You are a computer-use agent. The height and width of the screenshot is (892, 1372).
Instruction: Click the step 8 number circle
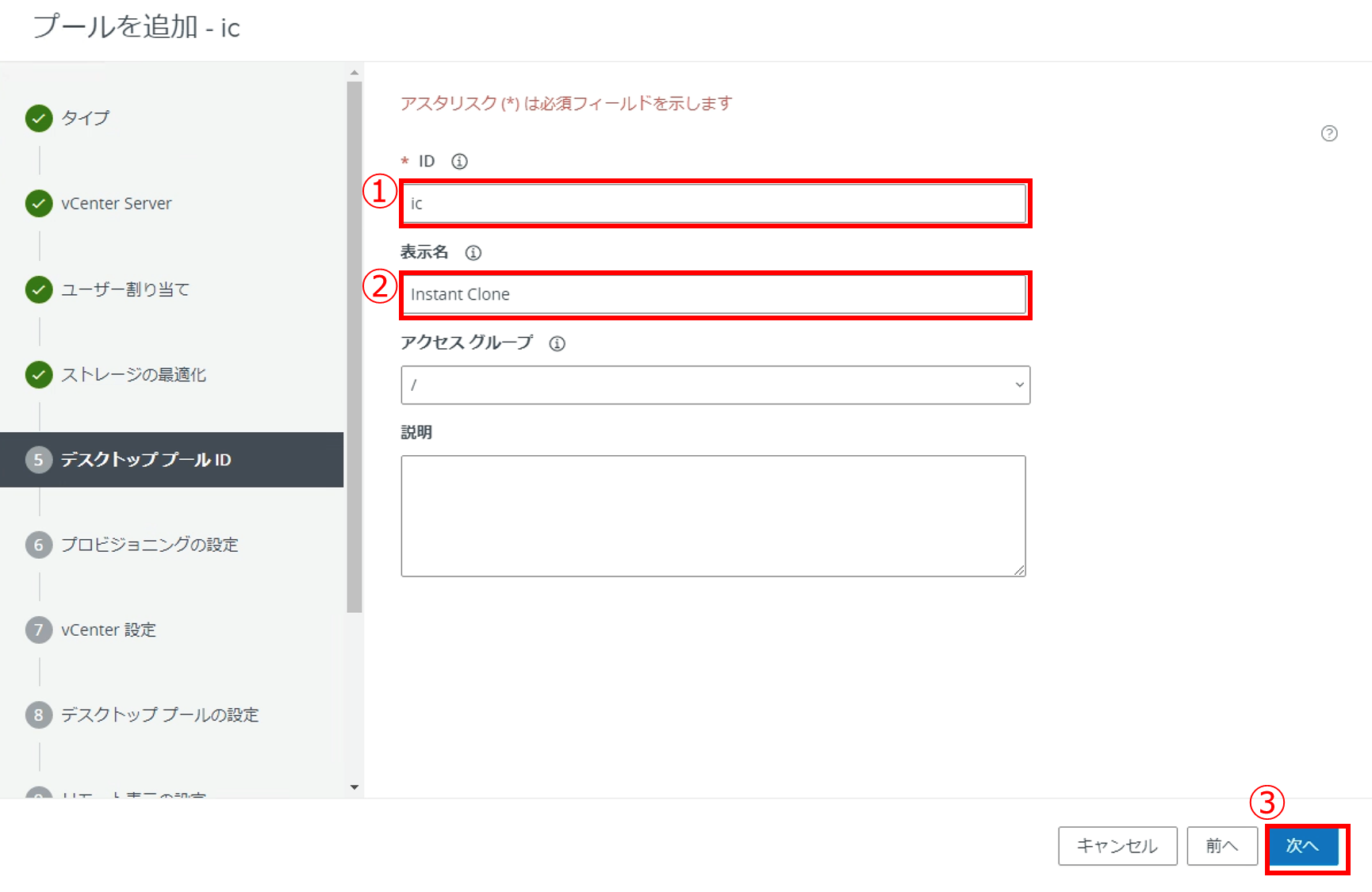coord(39,715)
